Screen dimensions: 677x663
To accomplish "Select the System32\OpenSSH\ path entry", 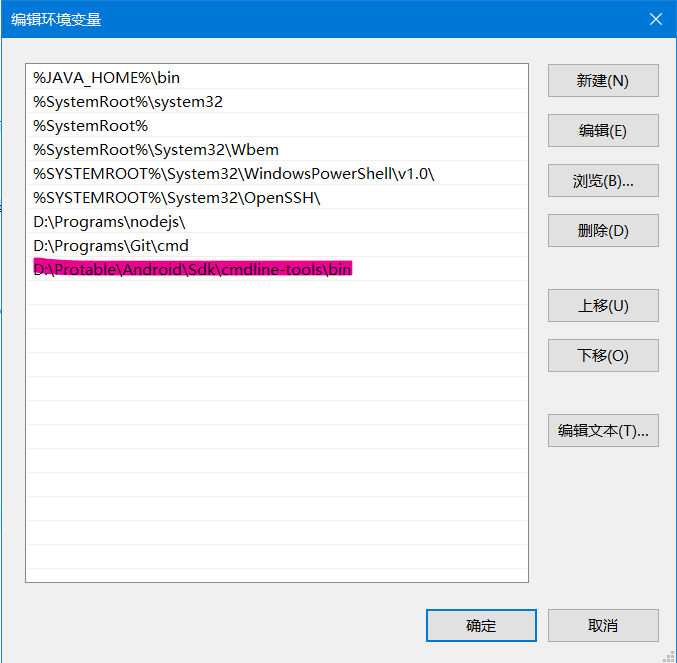I will pyautogui.click(x=277, y=198).
